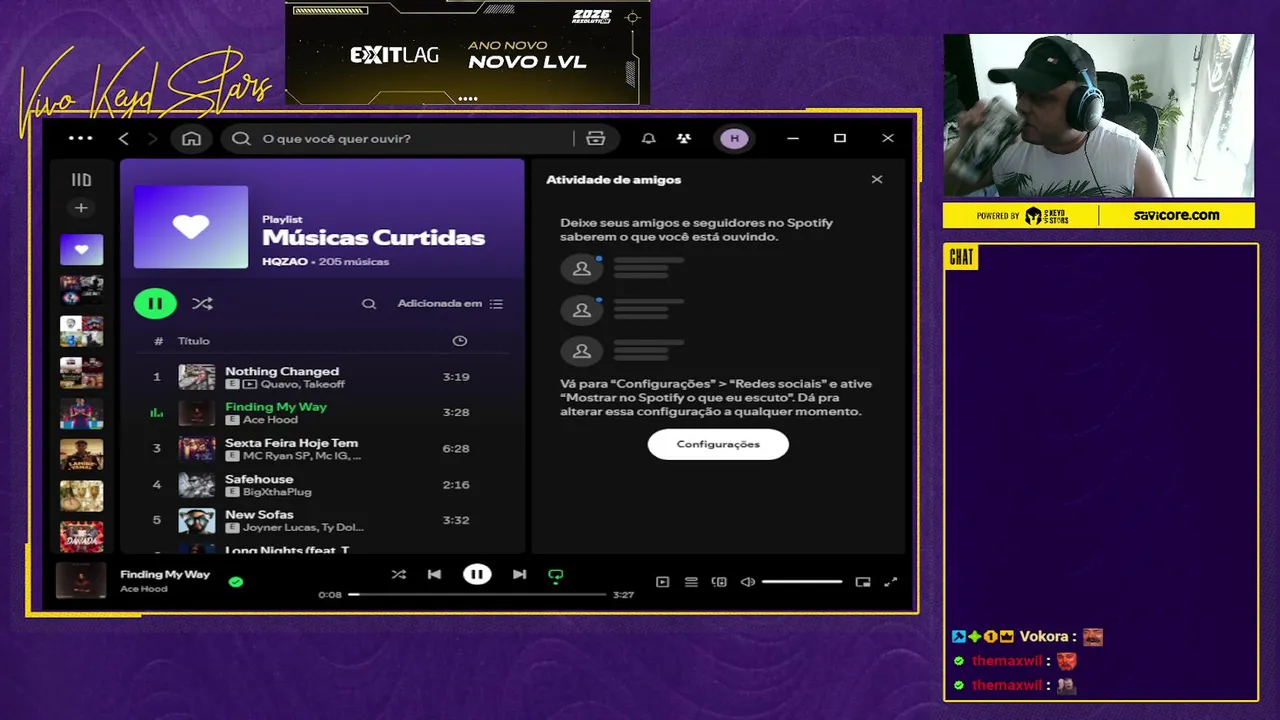This screenshot has width=1280, height=720.
Task: Adjust the volume slider
Action: (802, 582)
